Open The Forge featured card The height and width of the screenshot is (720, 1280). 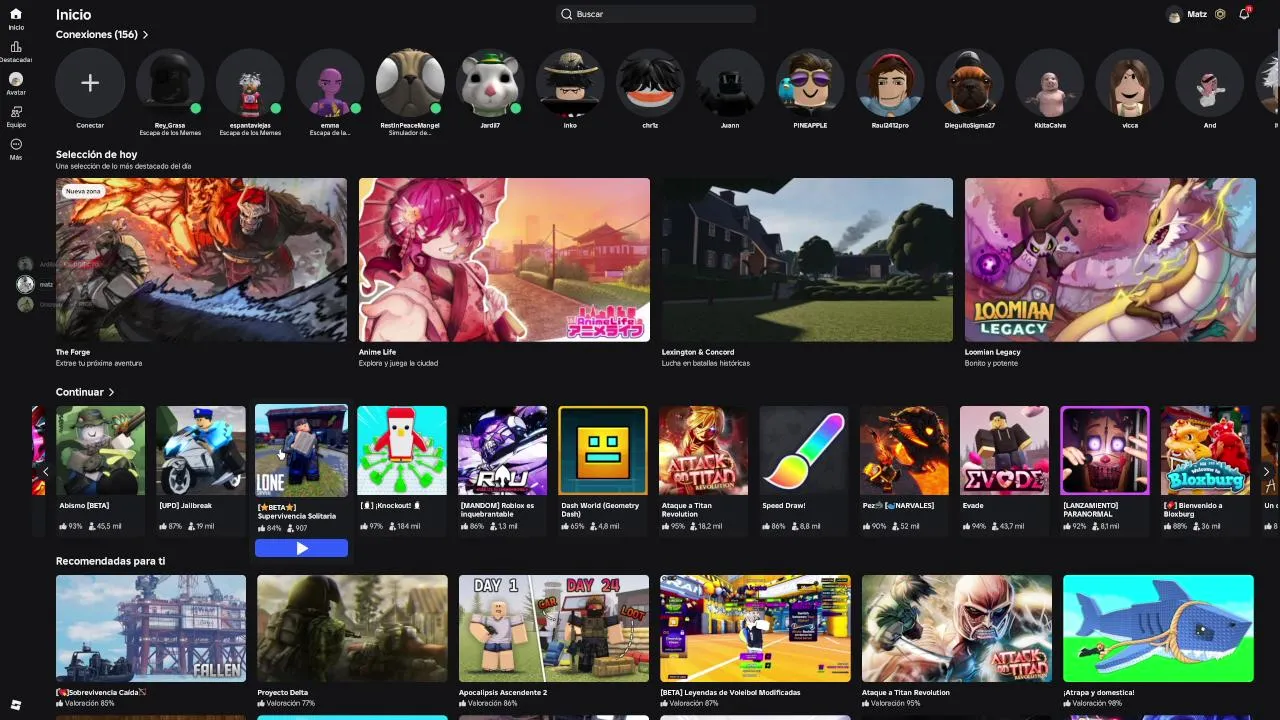pos(201,260)
